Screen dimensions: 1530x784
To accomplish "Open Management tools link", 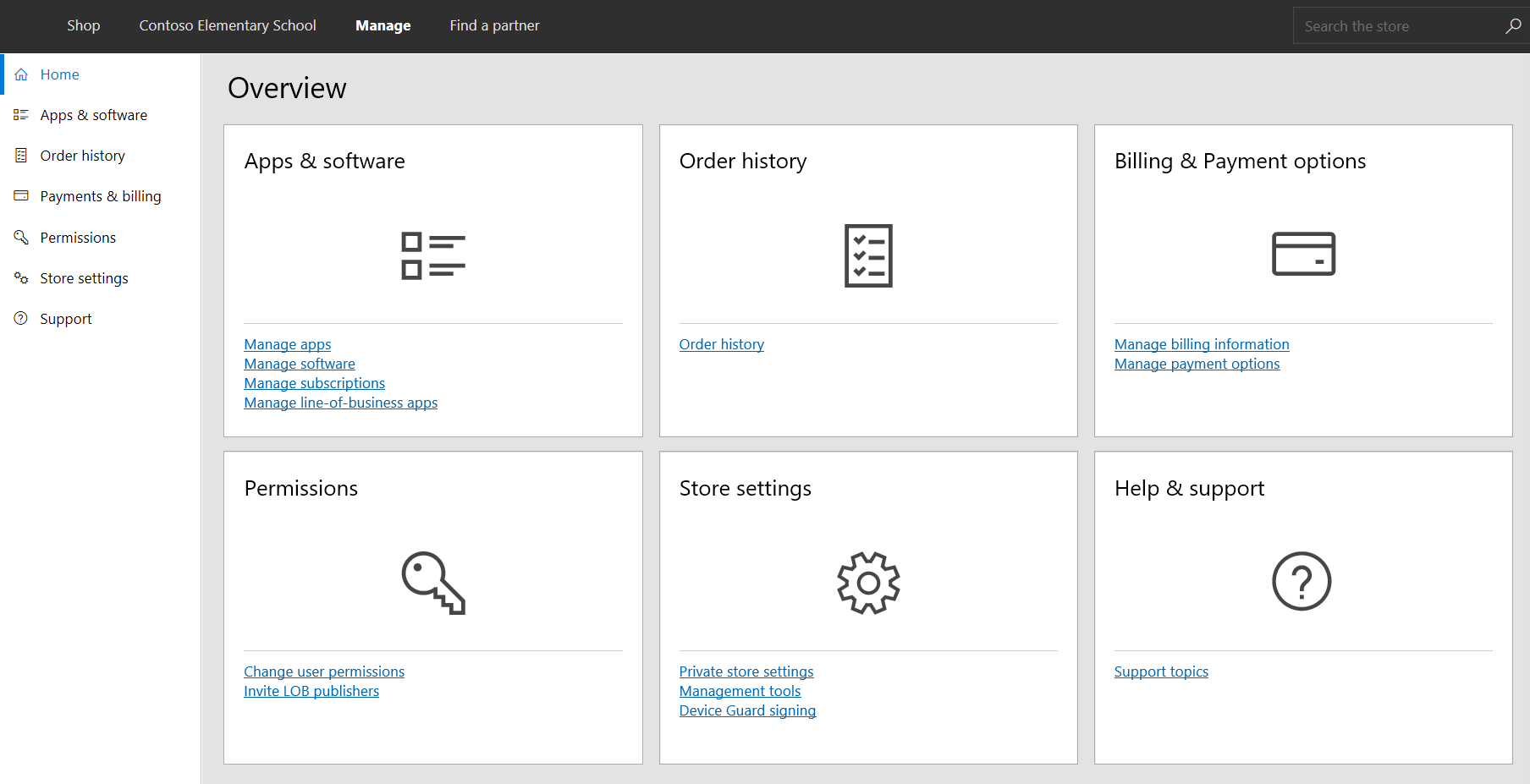I will (x=740, y=691).
